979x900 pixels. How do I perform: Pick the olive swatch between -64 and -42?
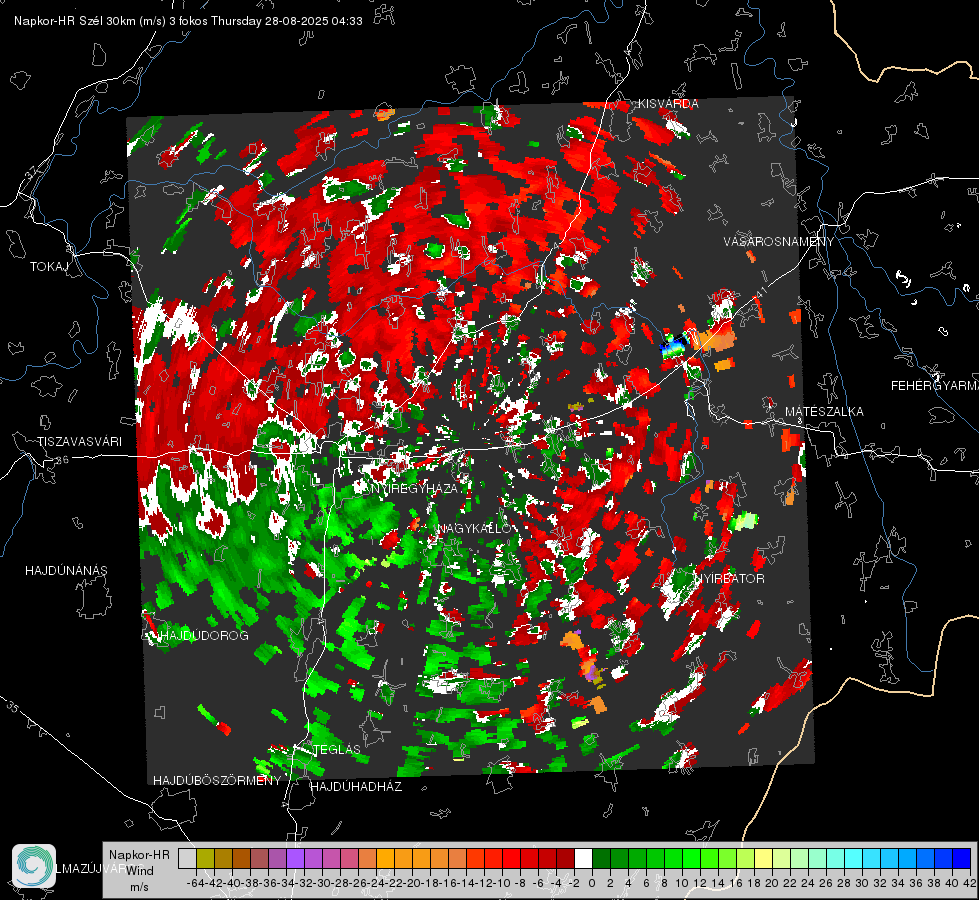[x=205, y=858]
